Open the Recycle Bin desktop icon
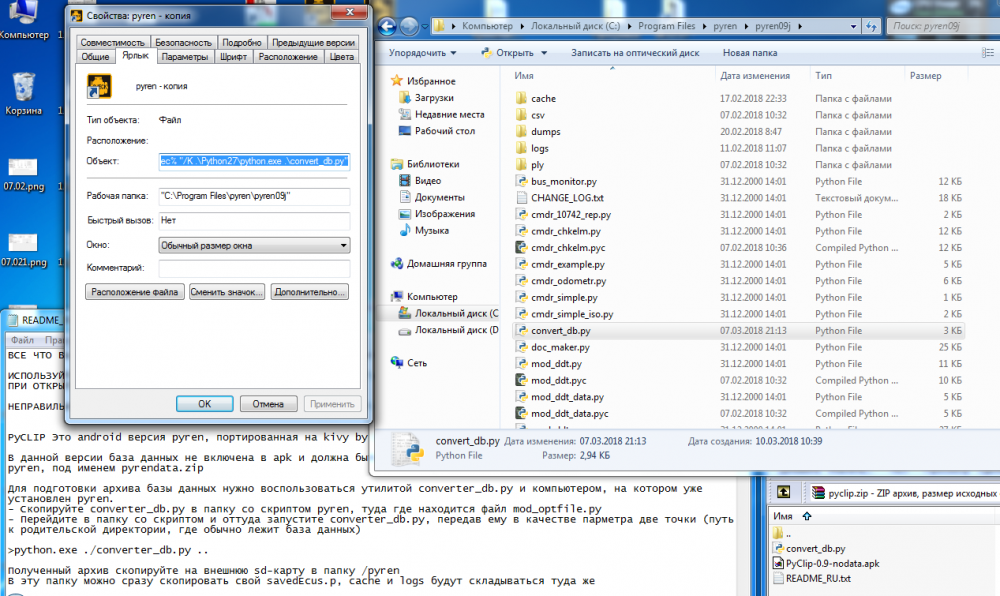Viewport: 1000px width, 596px height. (24, 87)
